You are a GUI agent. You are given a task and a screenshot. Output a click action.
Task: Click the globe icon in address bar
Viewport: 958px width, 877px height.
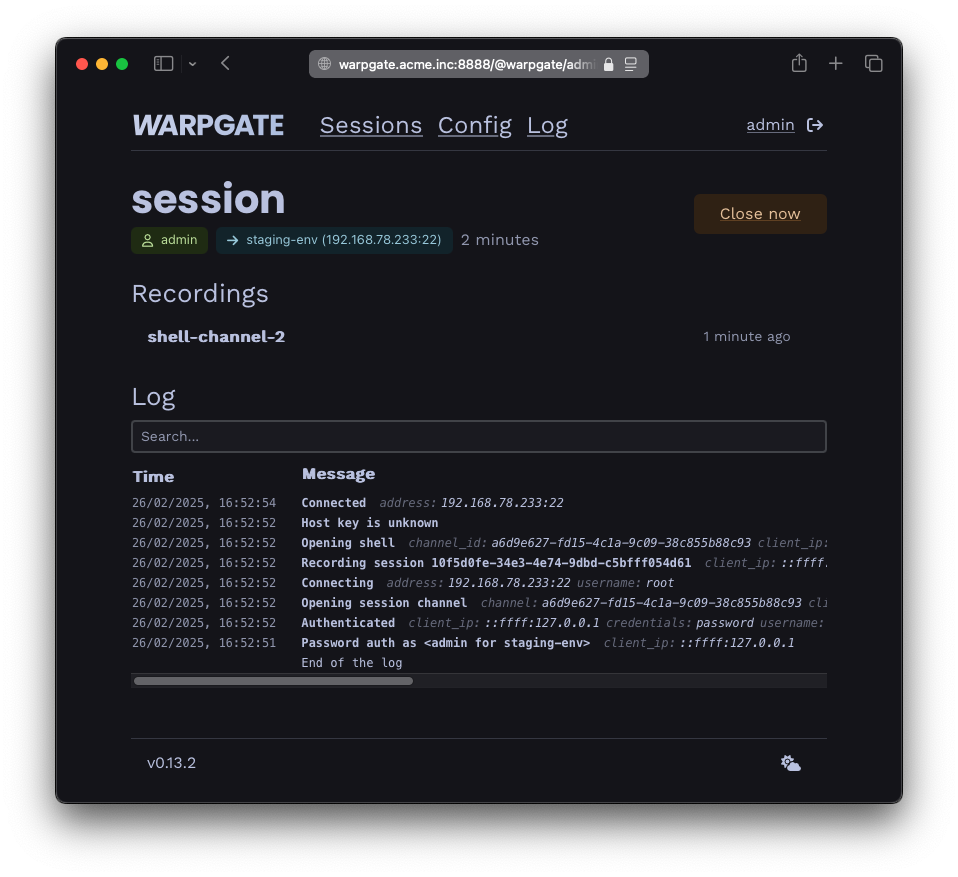tap(324, 64)
